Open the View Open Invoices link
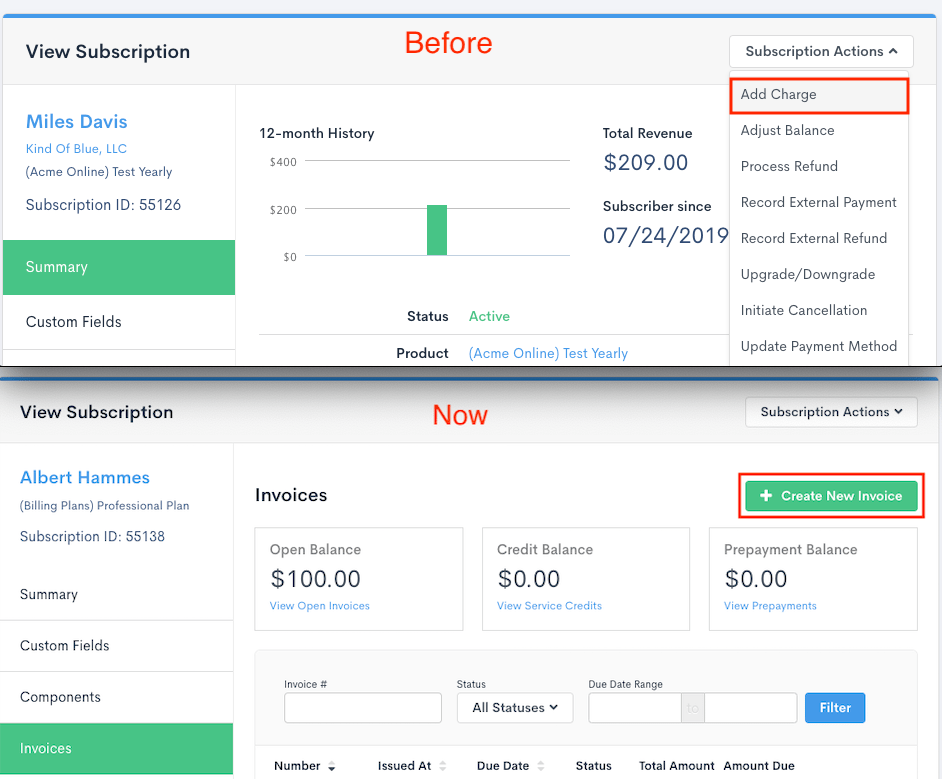 click(x=319, y=606)
